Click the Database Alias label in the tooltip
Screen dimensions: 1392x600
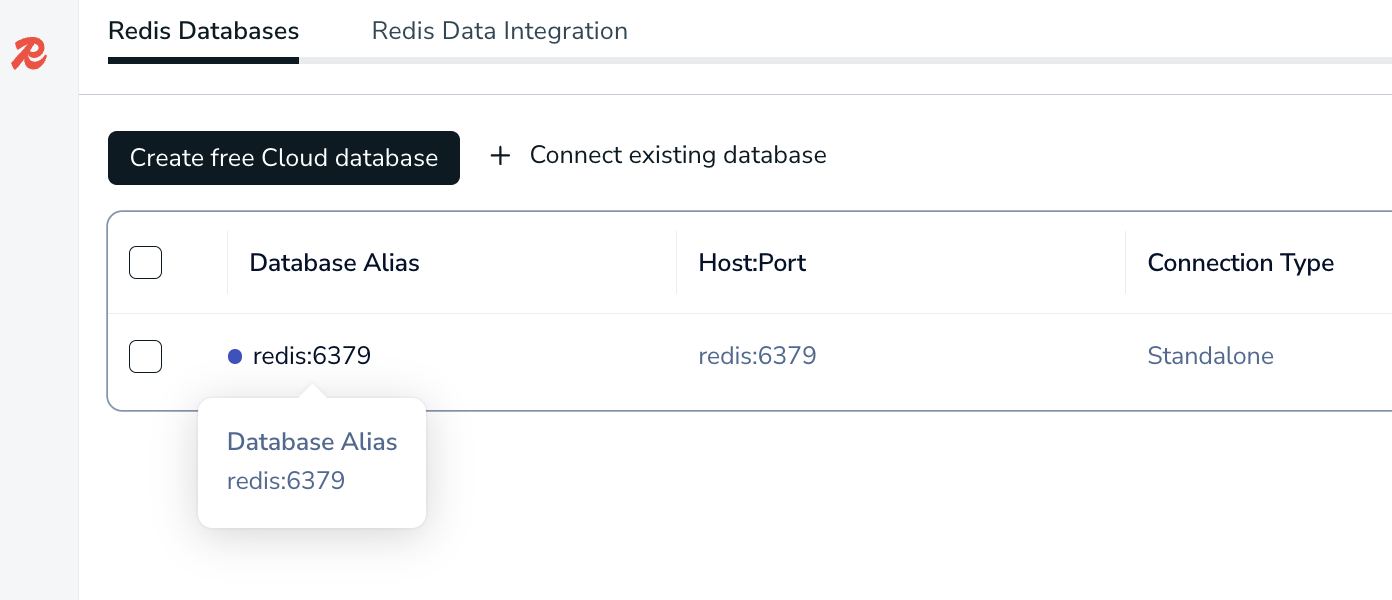click(312, 442)
